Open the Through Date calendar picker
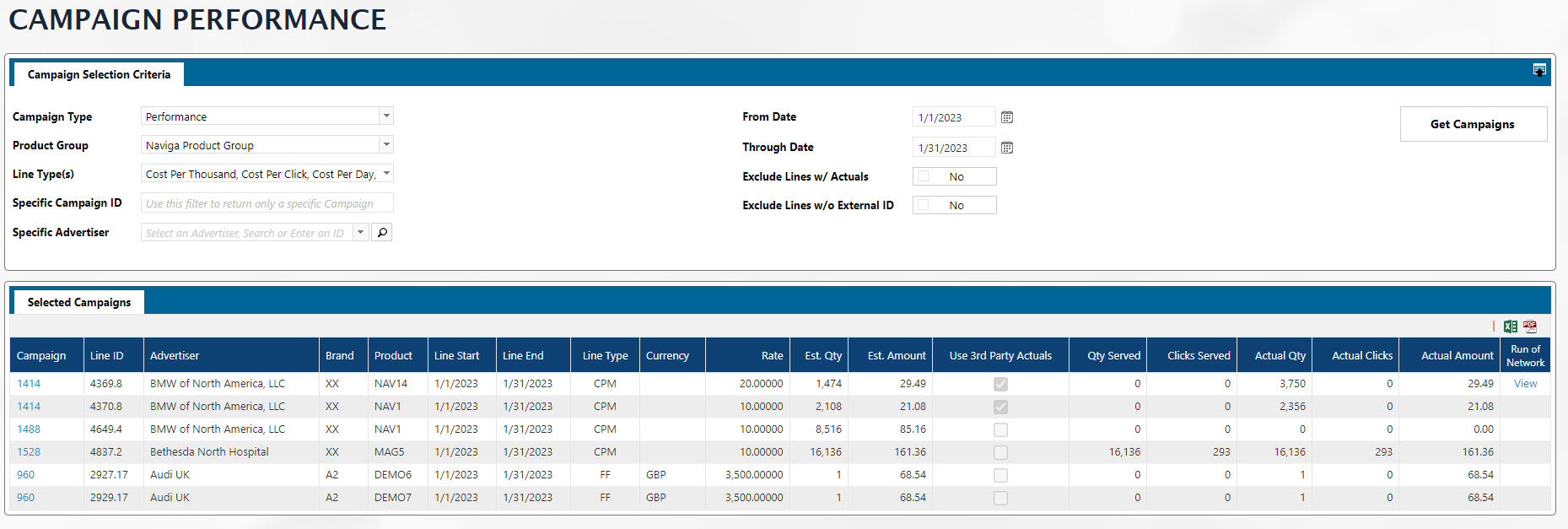This screenshot has height=529, width=1568. (1006, 148)
